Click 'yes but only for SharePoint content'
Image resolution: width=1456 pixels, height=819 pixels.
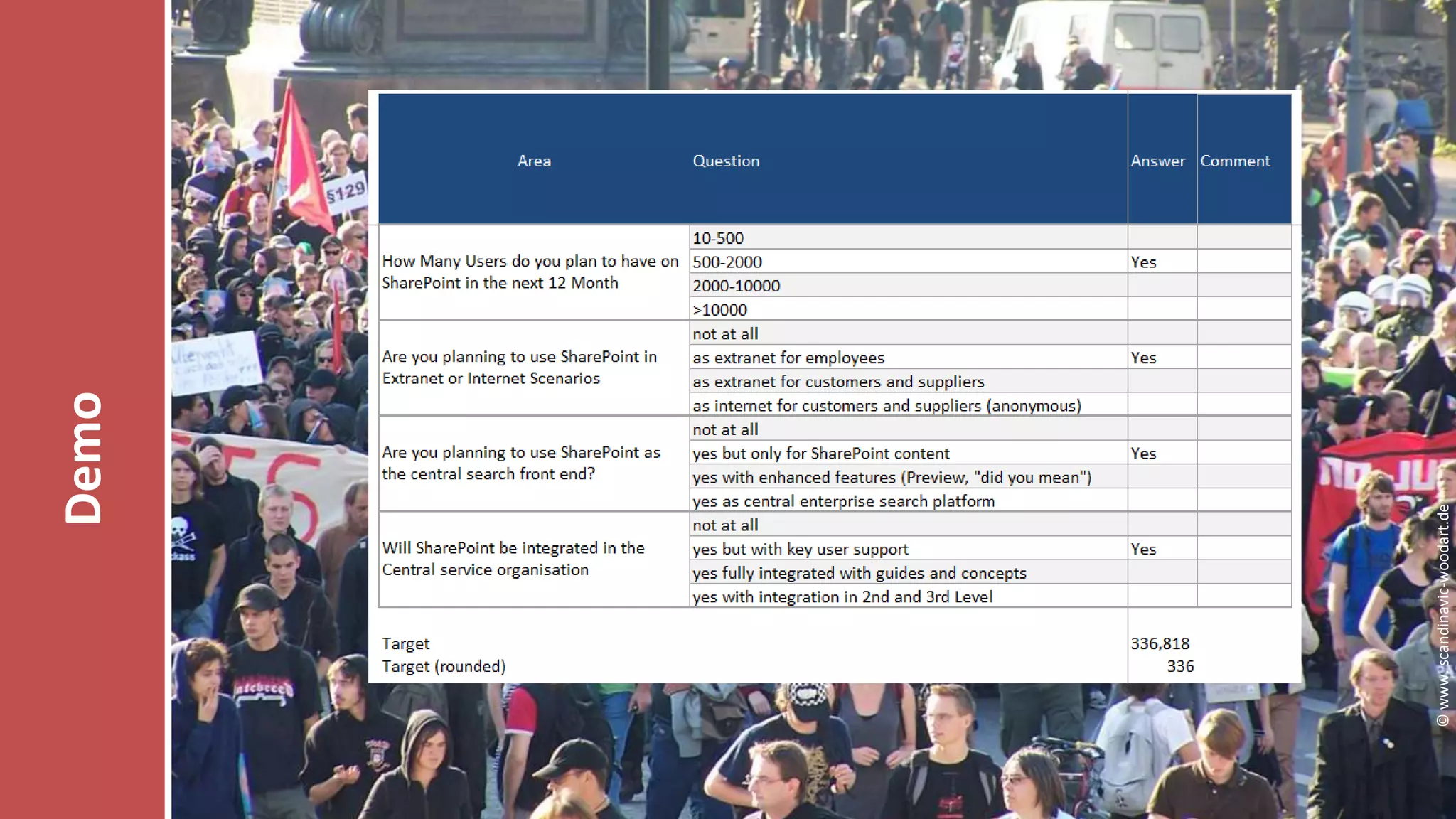[x=821, y=454]
